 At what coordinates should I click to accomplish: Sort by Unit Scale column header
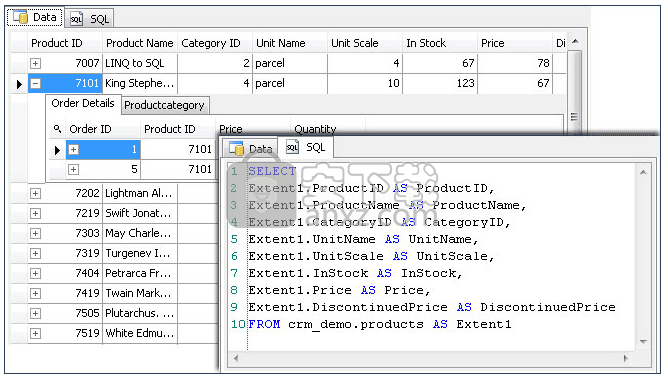click(365, 43)
